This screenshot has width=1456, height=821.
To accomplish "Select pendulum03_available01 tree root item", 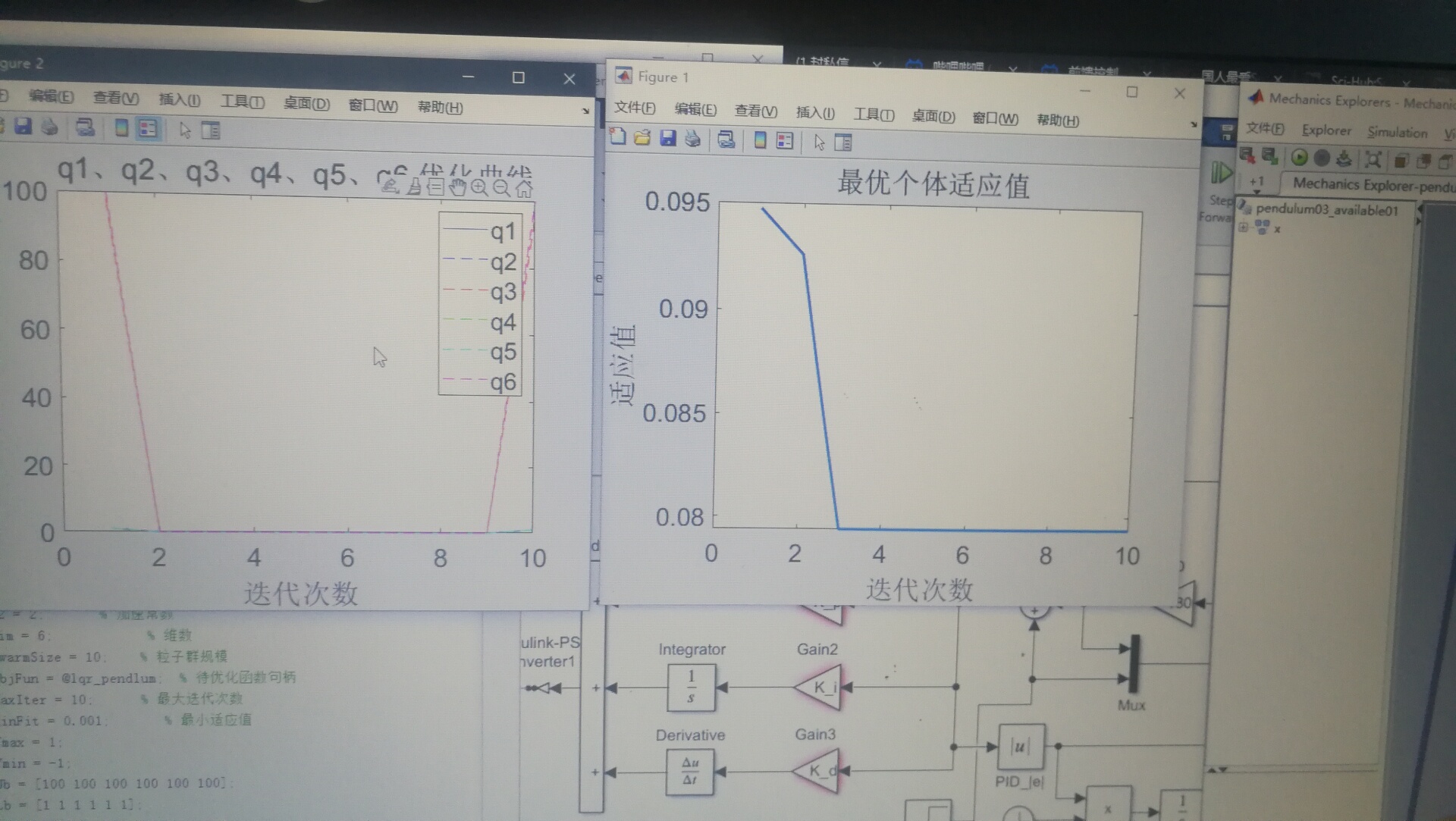I will (1326, 210).
